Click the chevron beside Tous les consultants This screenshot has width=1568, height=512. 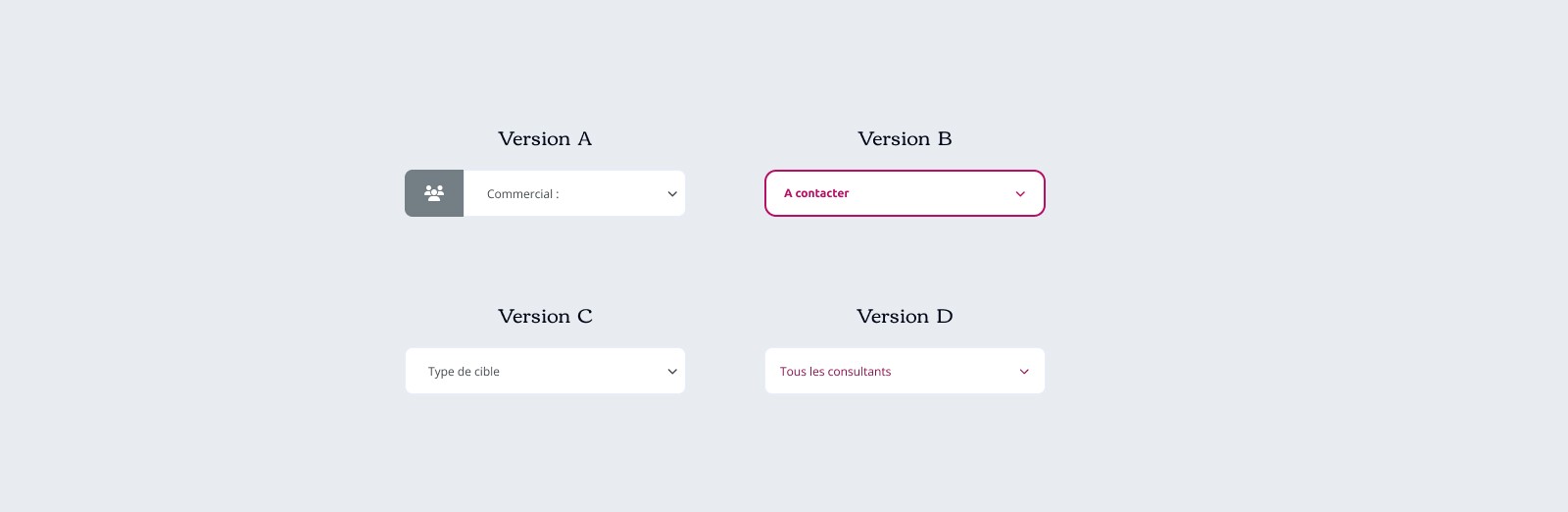[x=1024, y=372]
